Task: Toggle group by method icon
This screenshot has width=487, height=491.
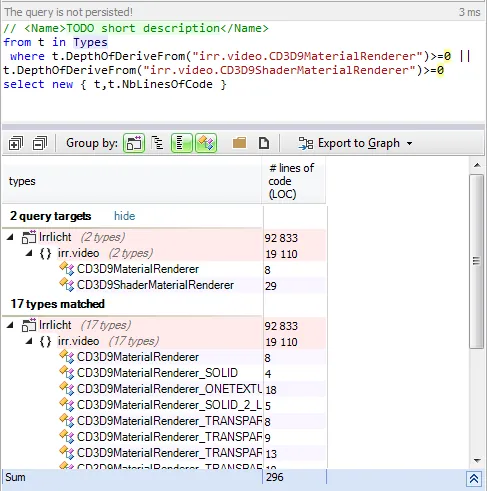Action: click(x=206, y=143)
